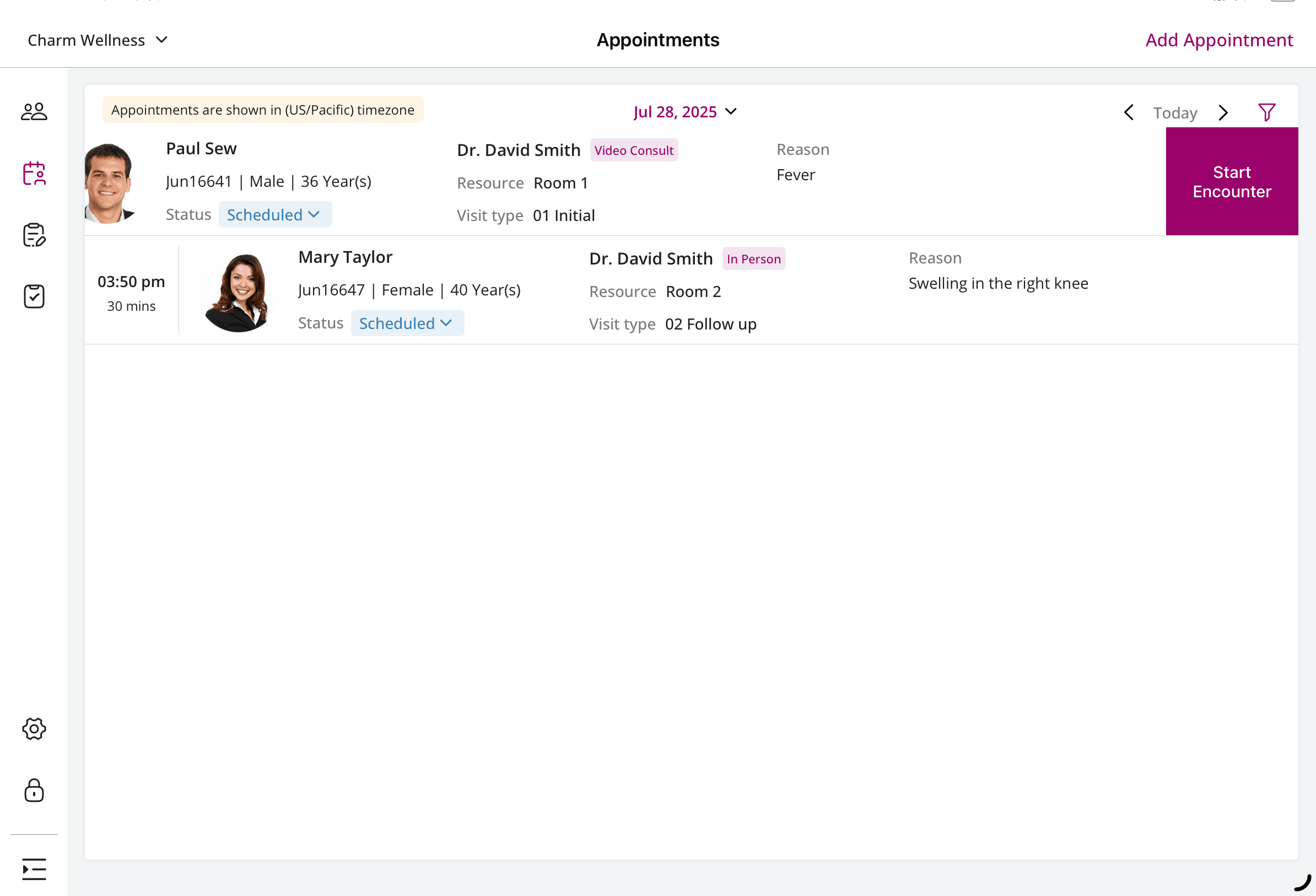The height and width of the screenshot is (896, 1316).
Task: Click the lock icon in the sidebar
Action: point(34,791)
